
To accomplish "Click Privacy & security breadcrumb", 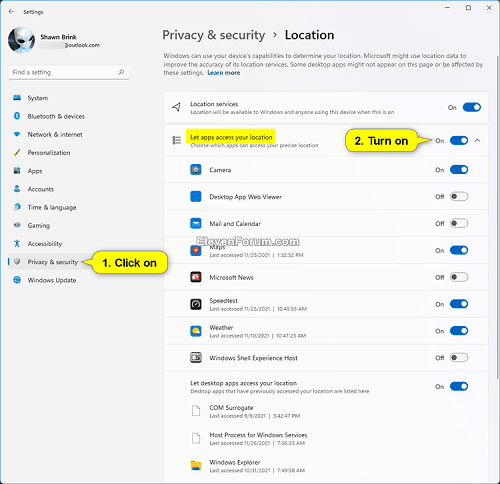I will coord(214,35).
